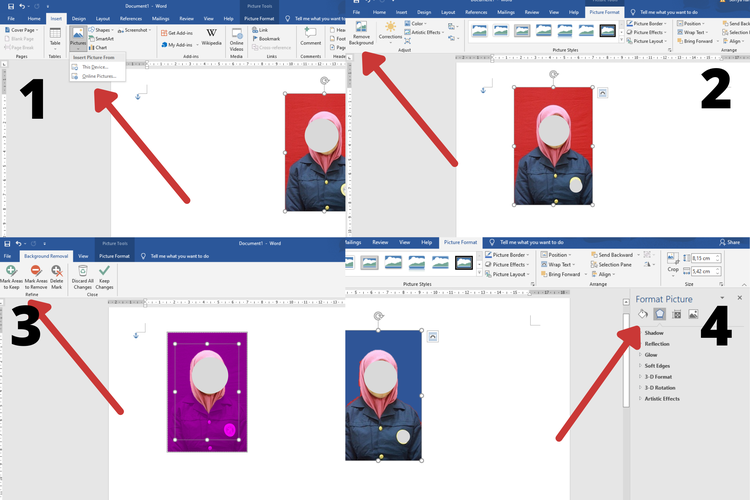
Task: Open Cover Page dropdown in screenshot 1
Action: point(22,30)
